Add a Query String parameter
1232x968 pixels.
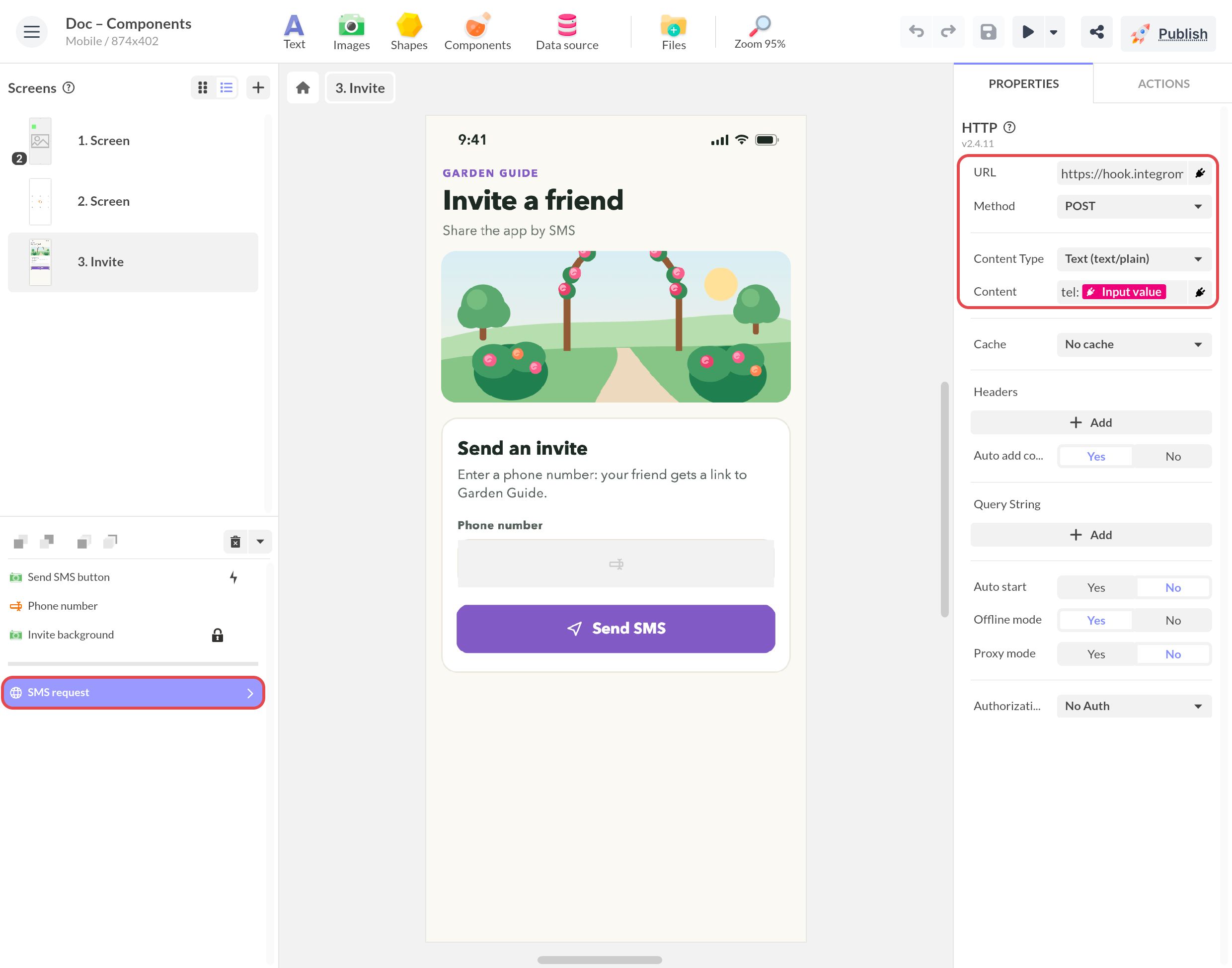point(1091,535)
